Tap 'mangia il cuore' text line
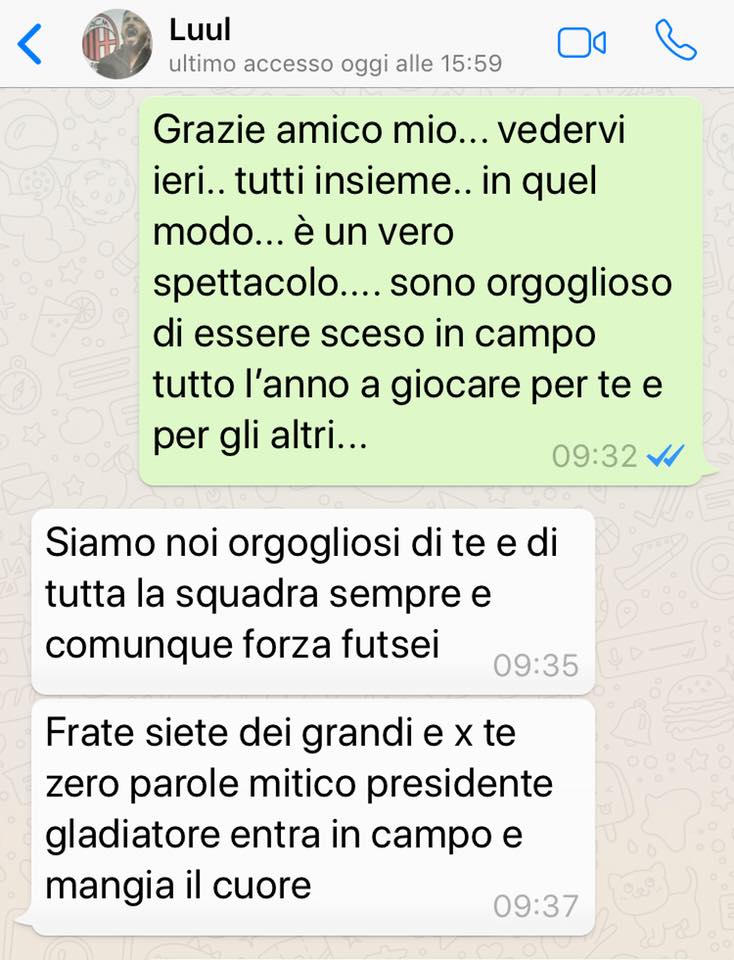734x960 pixels. (178, 885)
